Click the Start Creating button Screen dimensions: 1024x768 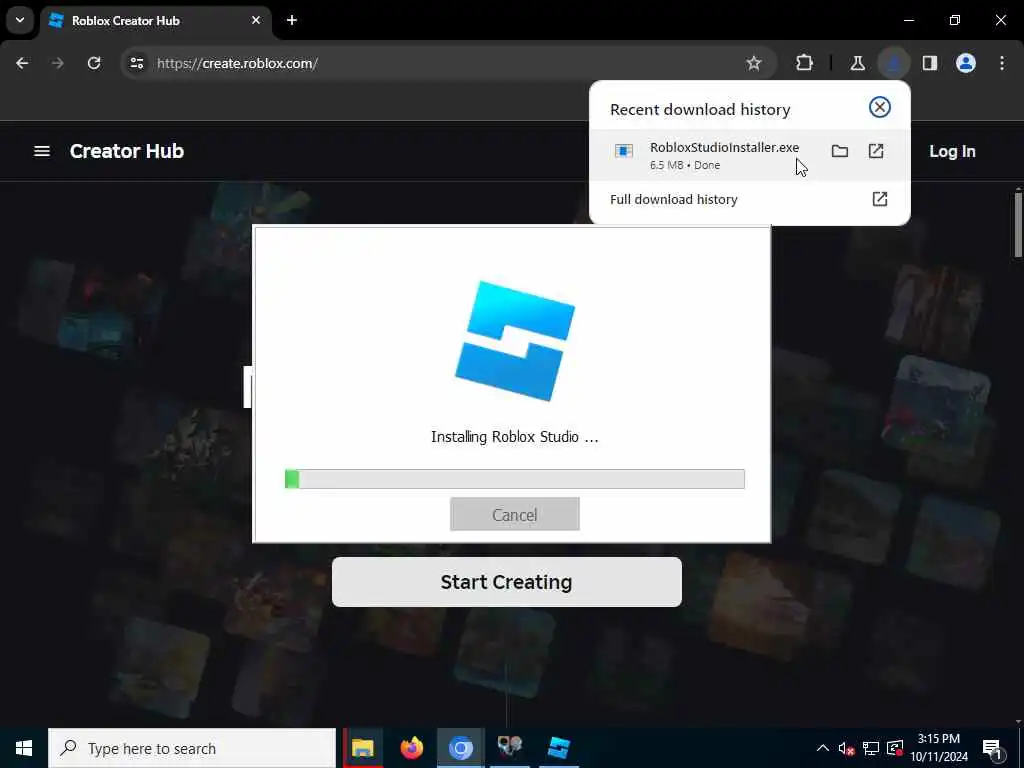click(x=507, y=582)
